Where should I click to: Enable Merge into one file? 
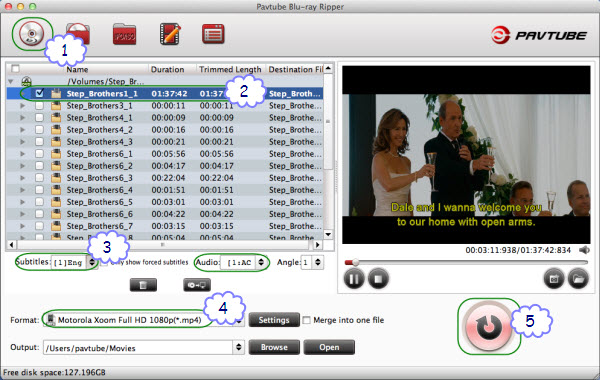coord(307,320)
